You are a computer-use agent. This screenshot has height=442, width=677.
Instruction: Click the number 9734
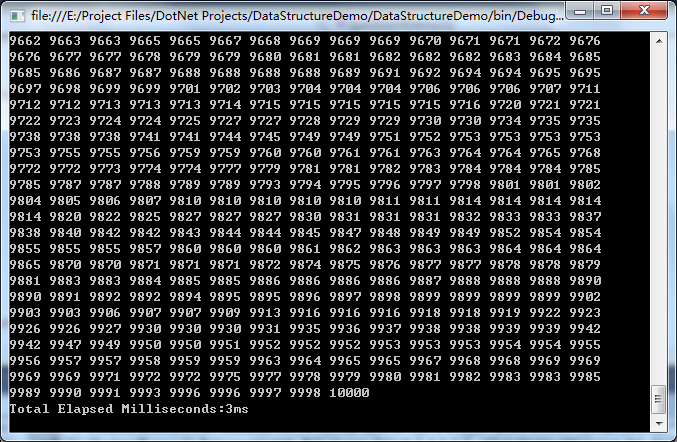[505, 121]
